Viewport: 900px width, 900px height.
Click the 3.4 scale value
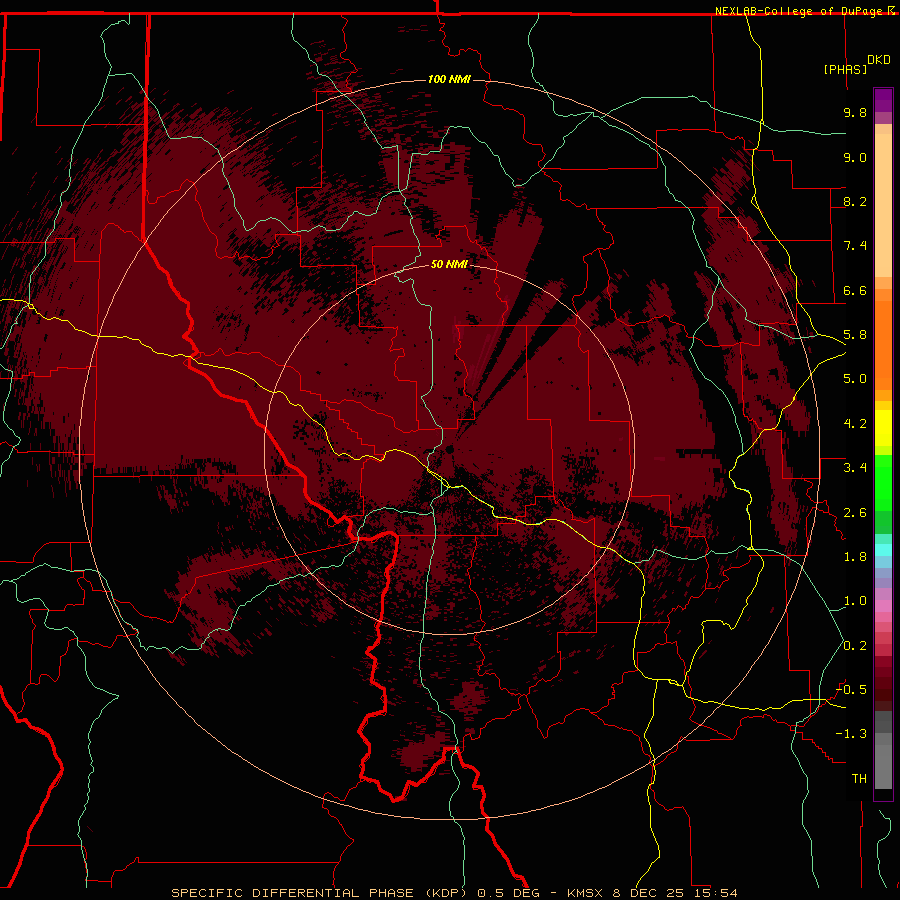coord(855,468)
